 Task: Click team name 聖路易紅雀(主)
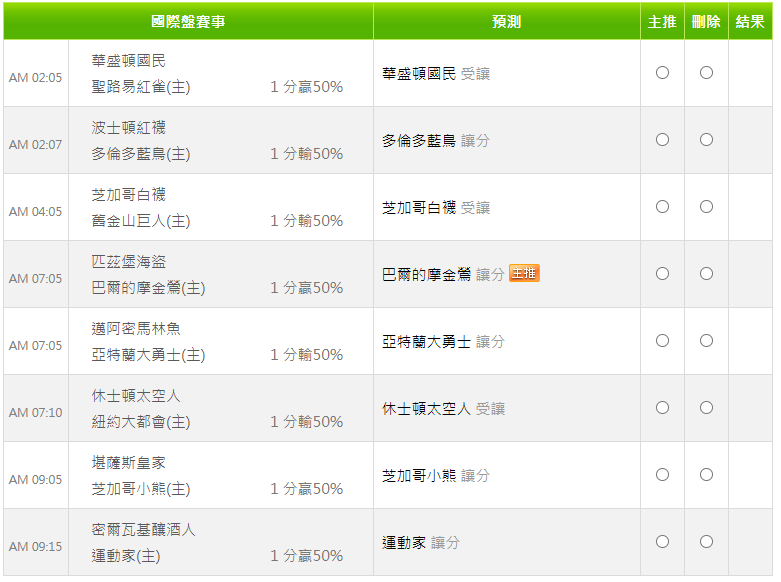point(141,87)
